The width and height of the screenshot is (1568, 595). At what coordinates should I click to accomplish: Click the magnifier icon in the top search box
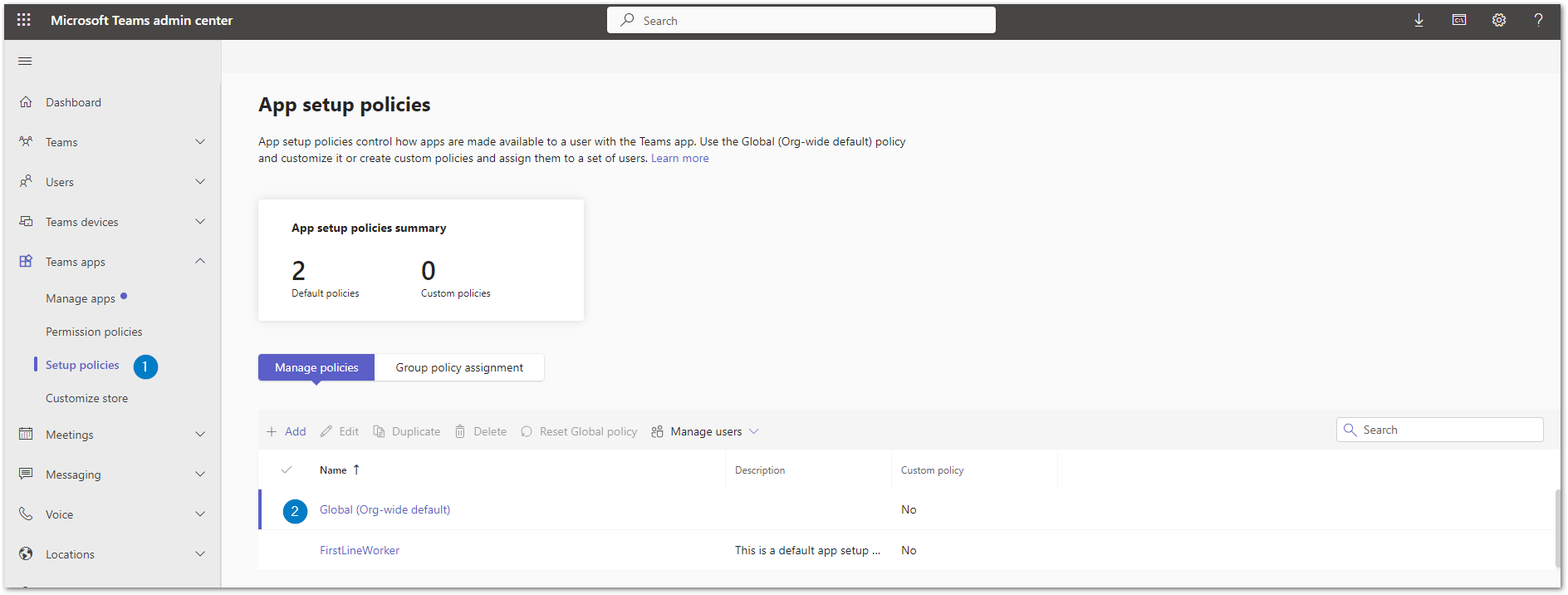627,20
